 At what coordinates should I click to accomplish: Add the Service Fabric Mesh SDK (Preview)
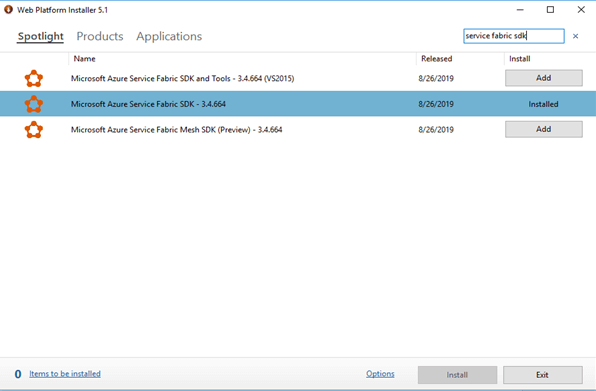(x=544, y=129)
